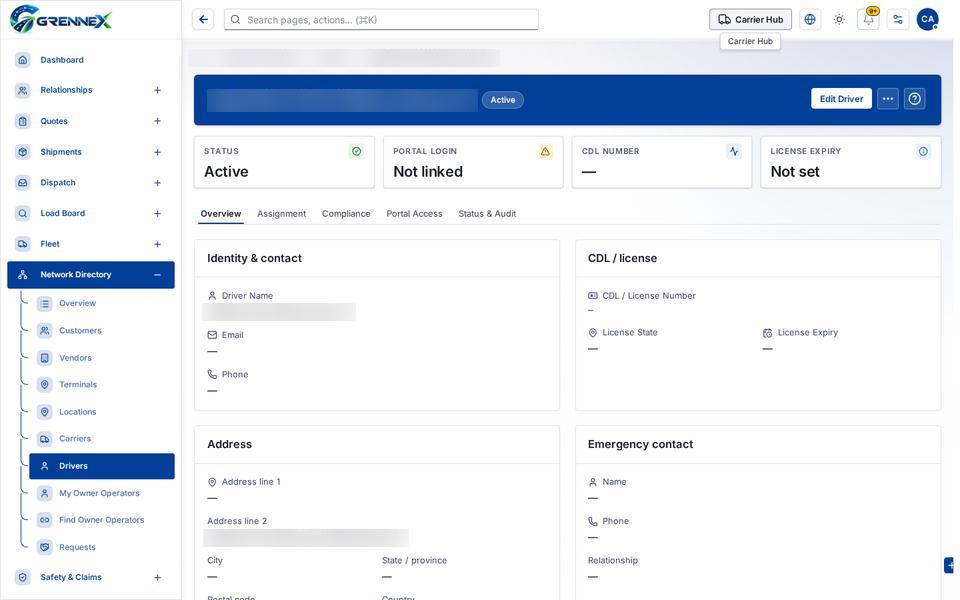Click the CDL Number activity icon

point(733,151)
